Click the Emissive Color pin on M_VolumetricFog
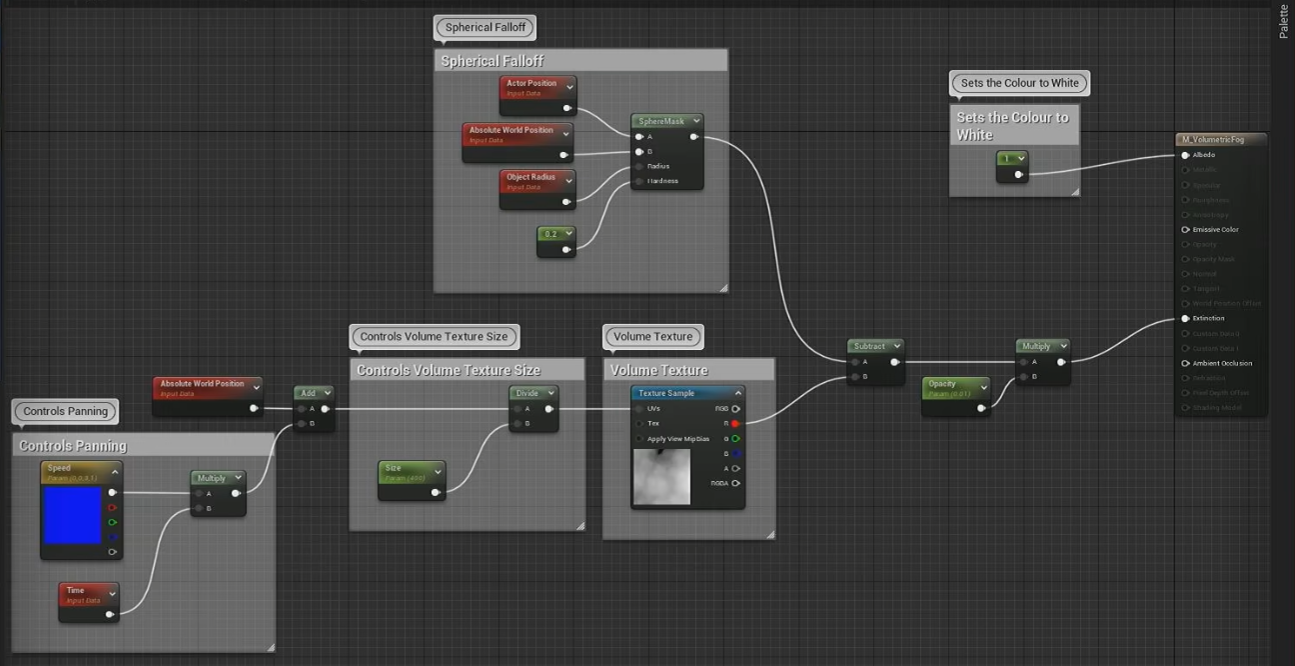The width and height of the screenshot is (1295, 666). click(1185, 230)
